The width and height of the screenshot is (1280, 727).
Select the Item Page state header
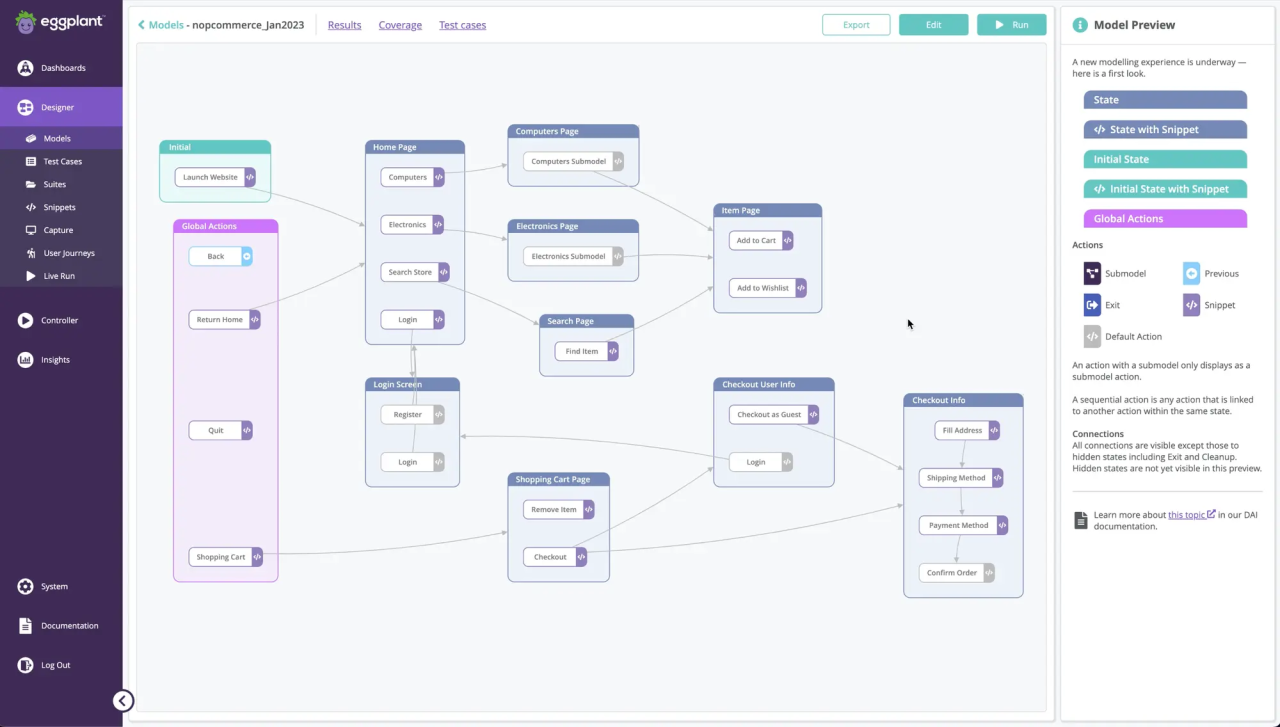[768, 210]
